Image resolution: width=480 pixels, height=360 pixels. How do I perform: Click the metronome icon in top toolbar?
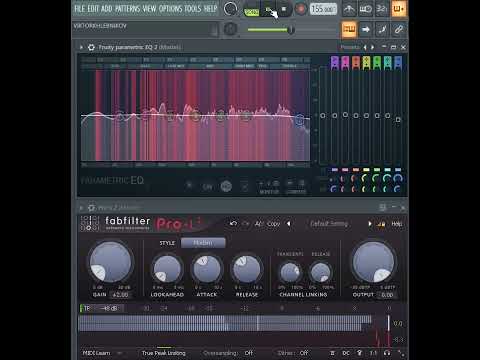click(x=349, y=9)
